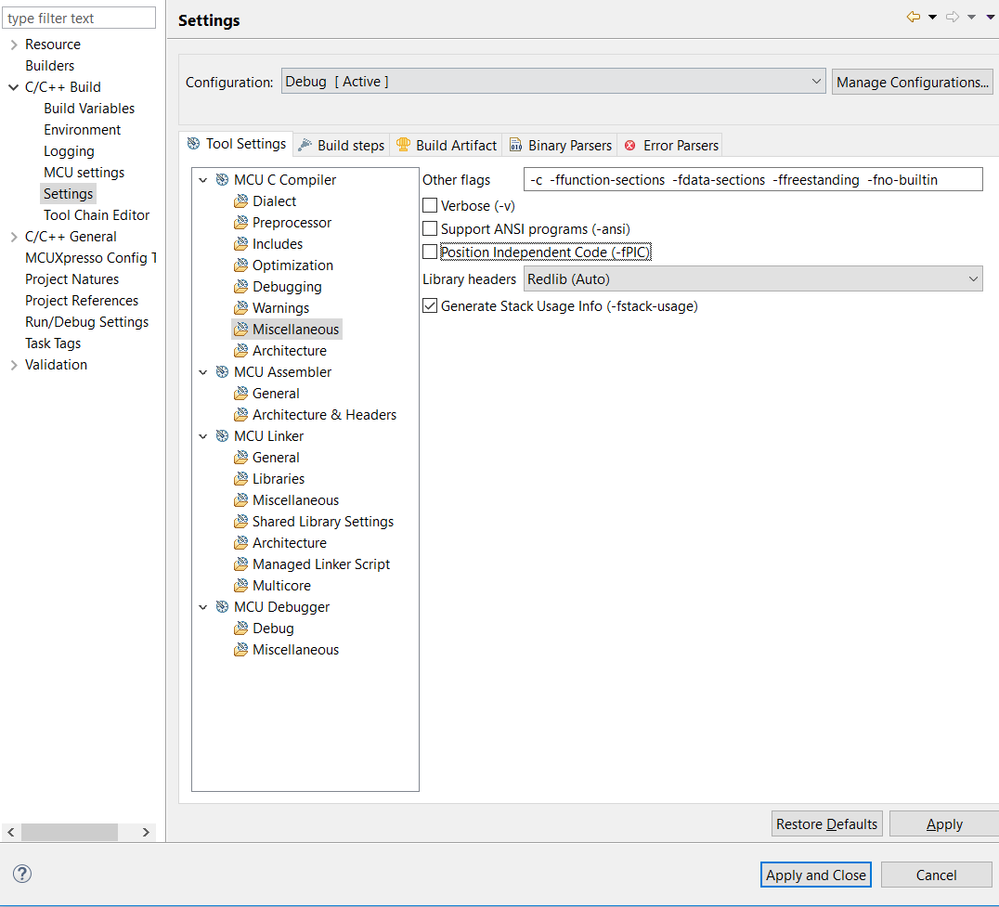Select Architecture under MCU C Compiler
The height and width of the screenshot is (907, 999).
tap(289, 350)
